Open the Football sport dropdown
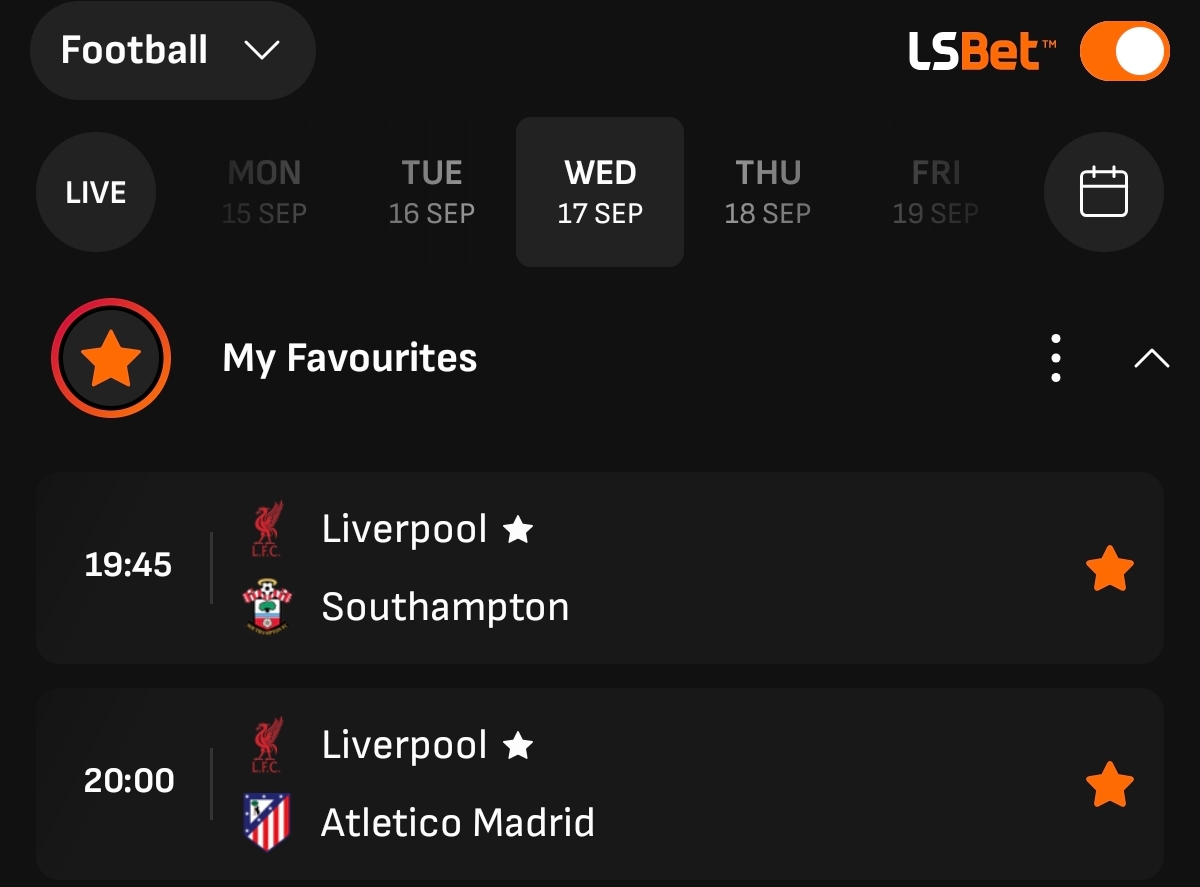 (172, 50)
